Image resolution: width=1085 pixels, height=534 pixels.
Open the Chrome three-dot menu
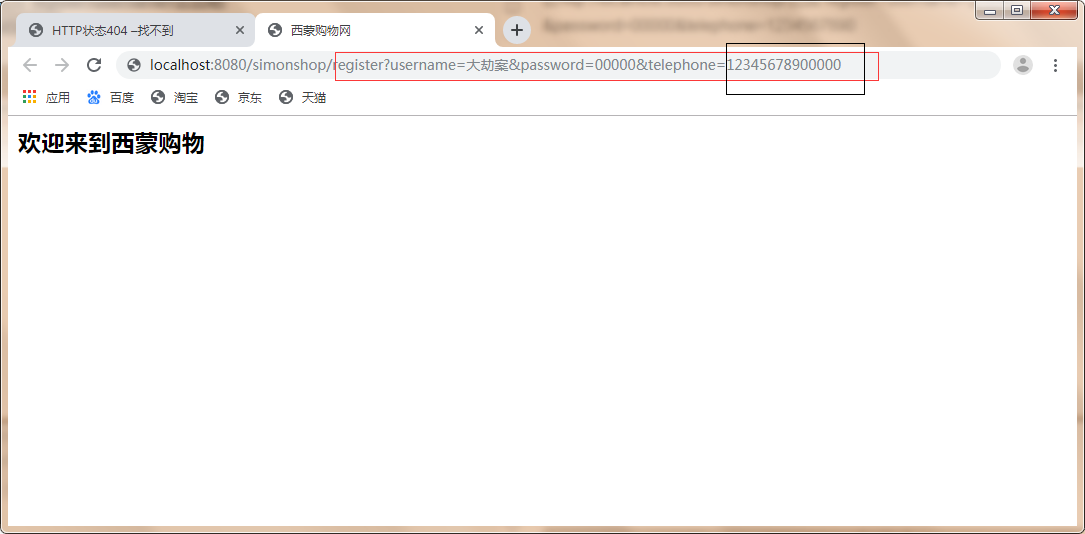[1055, 65]
